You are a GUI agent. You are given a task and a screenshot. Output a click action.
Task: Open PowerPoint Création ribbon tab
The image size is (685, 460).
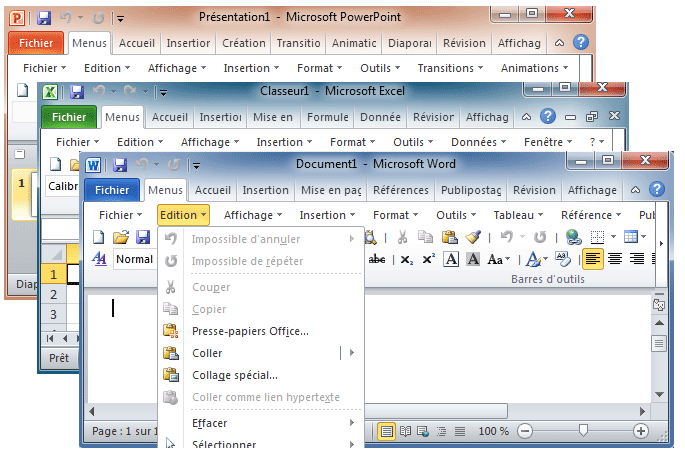(x=243, y=43)
